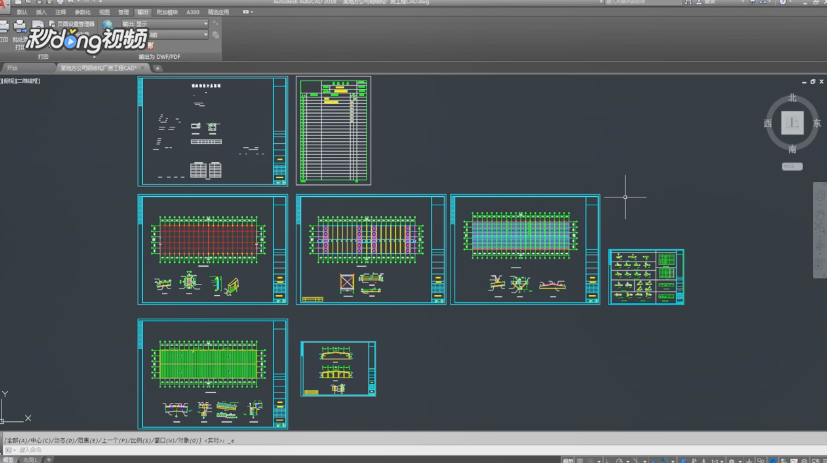The image size is (827, 463).
Task: Click the Save icon in the quick access toolbar
Action: (x=39, y=2)
